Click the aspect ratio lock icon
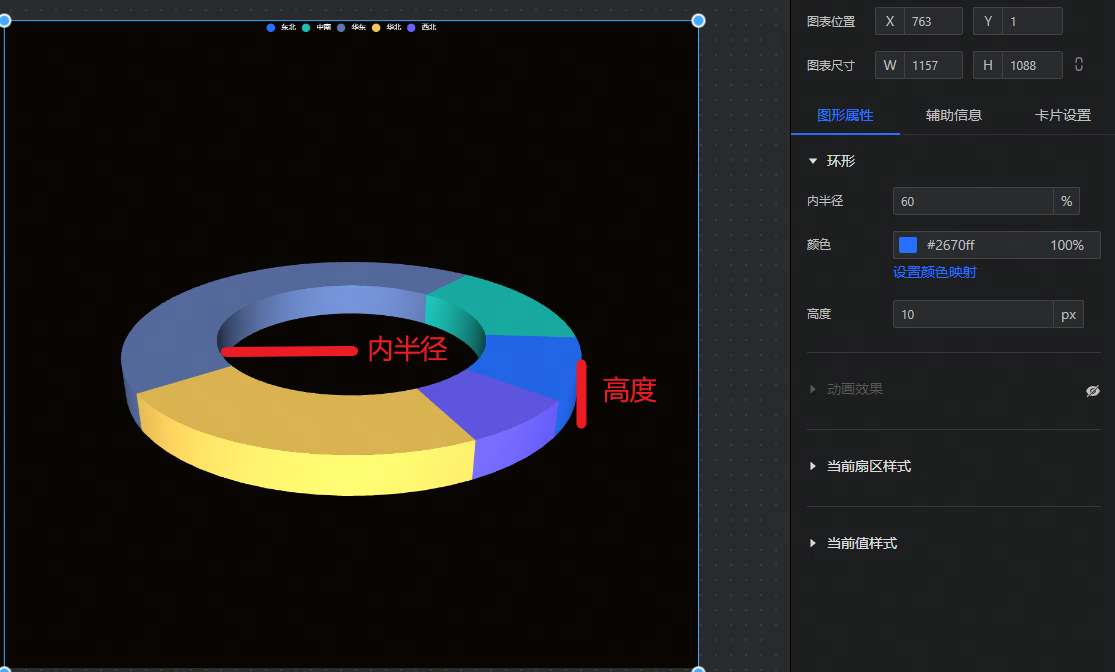The width and height of the screenshot is (1115, 672). (1079, 65)
